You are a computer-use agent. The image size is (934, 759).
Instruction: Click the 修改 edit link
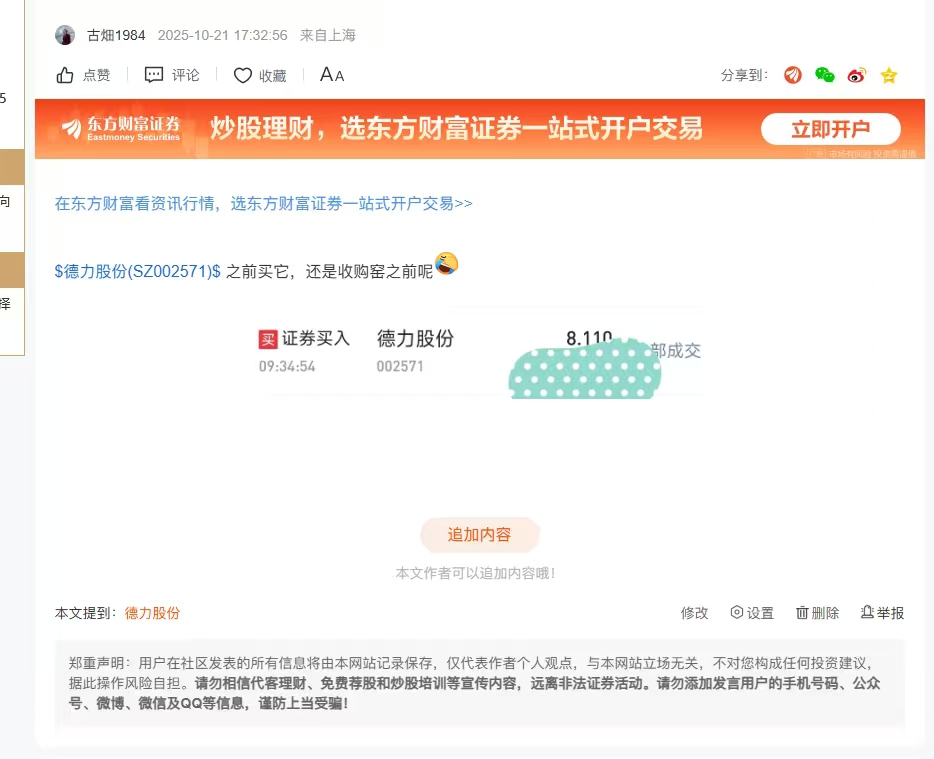click(695, 613)
